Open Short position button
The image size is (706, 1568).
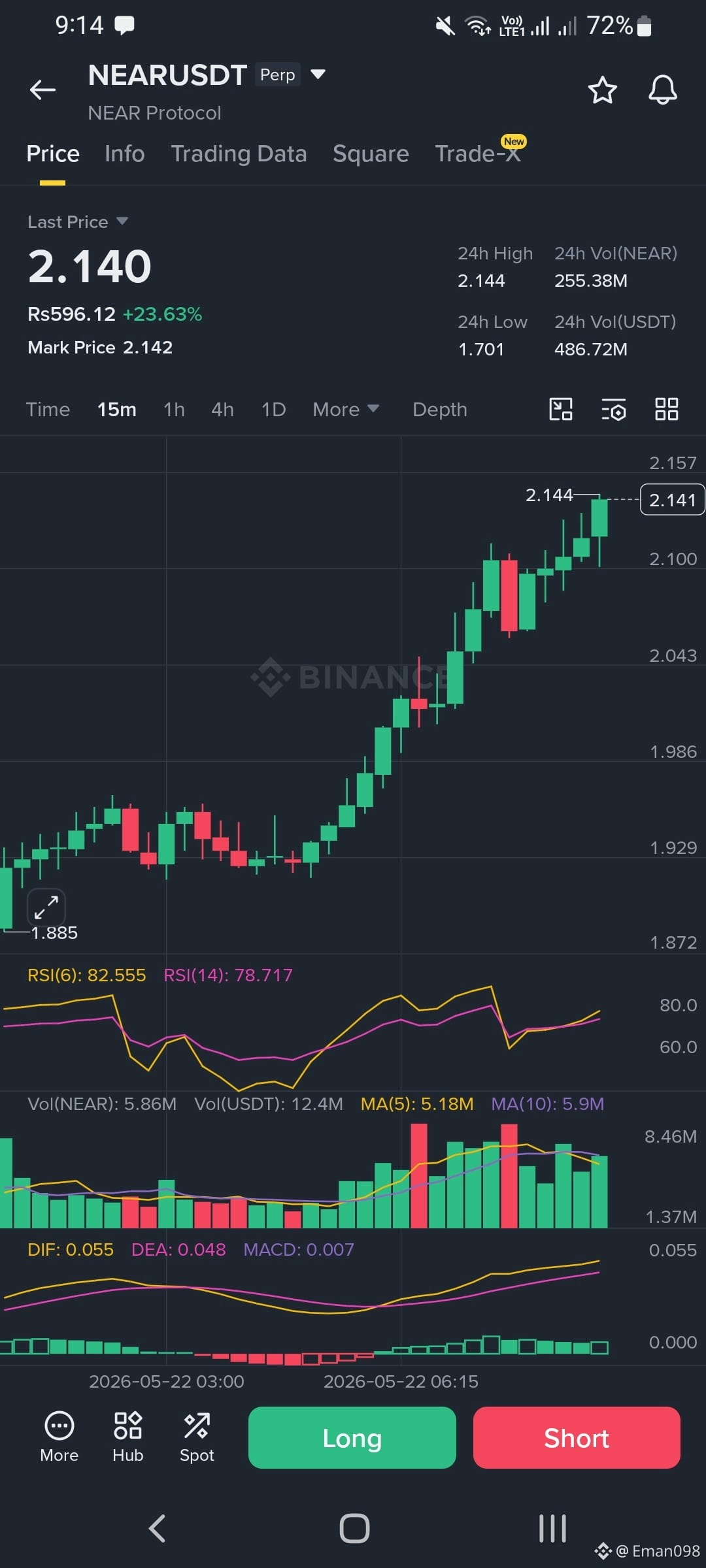point(577,1437)
